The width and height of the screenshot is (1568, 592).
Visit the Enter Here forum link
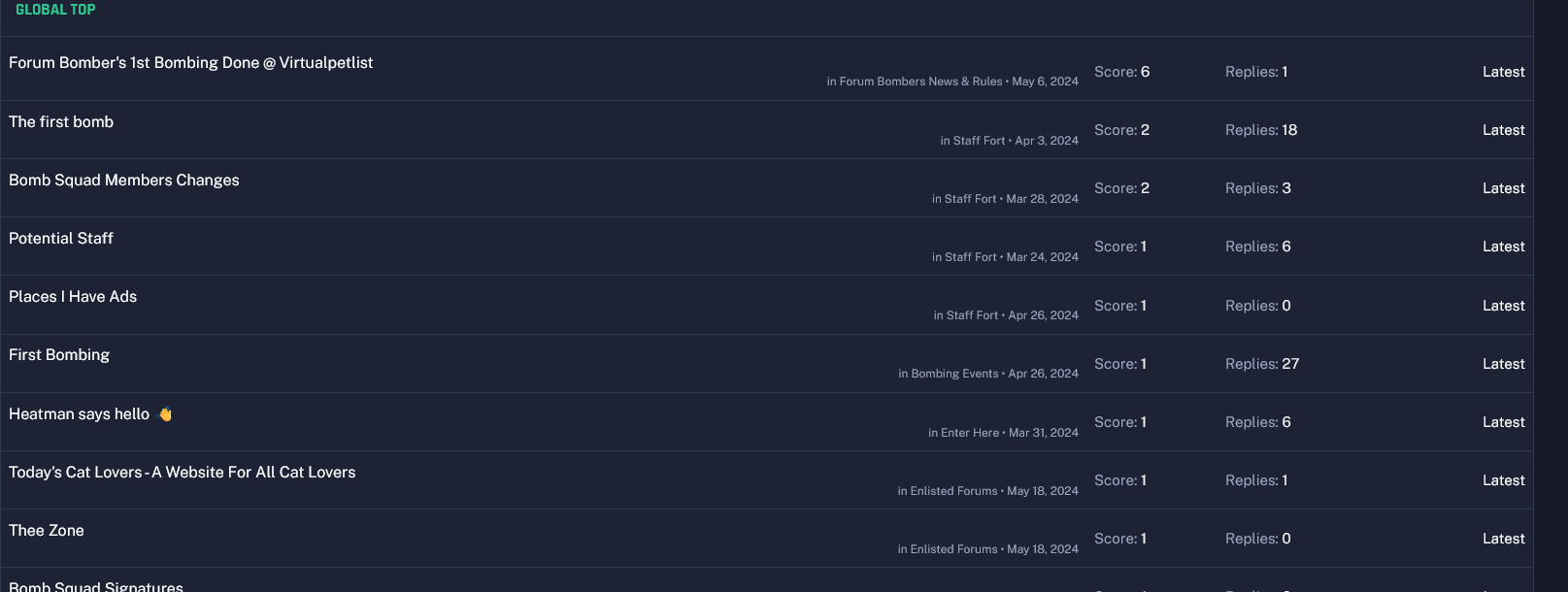click(x=969, y=433)
